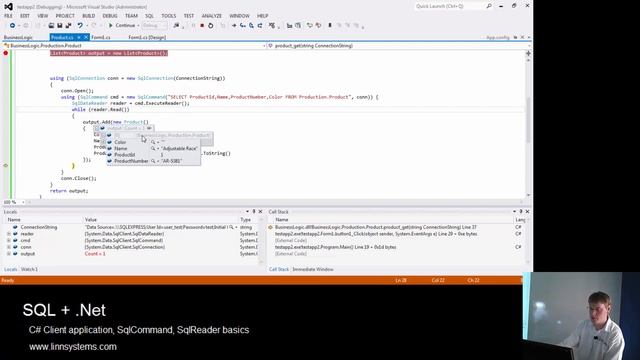Close the Call Stack panel
Screen dimensions: 640x360
(527, 211)
